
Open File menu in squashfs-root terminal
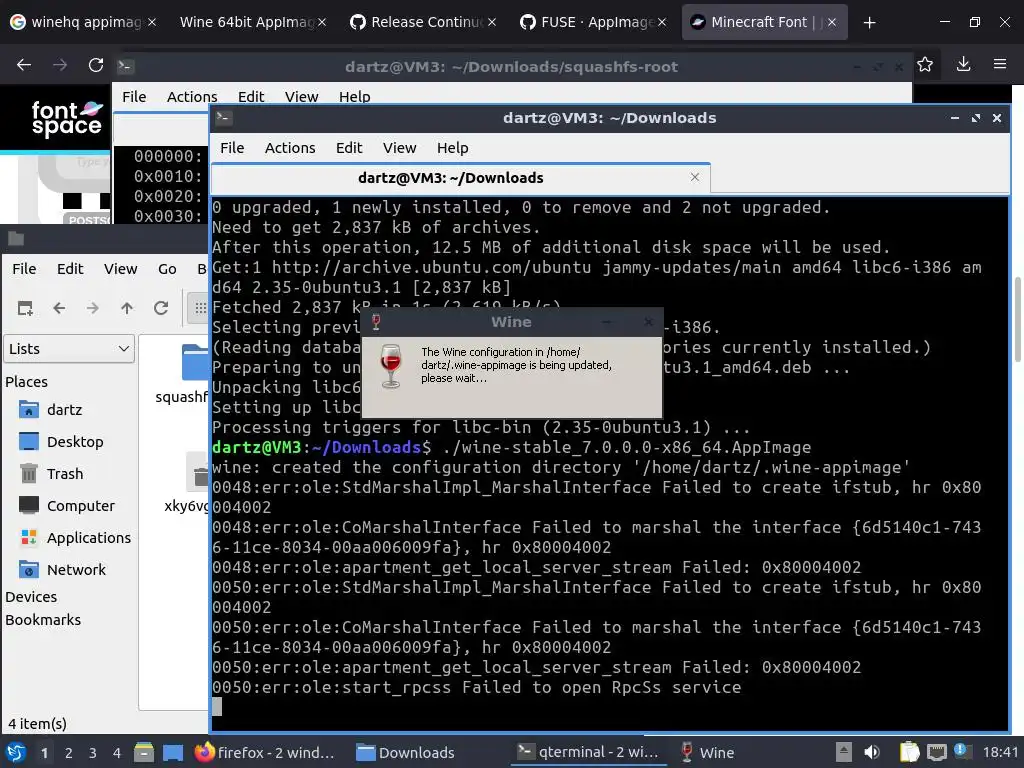134,97
